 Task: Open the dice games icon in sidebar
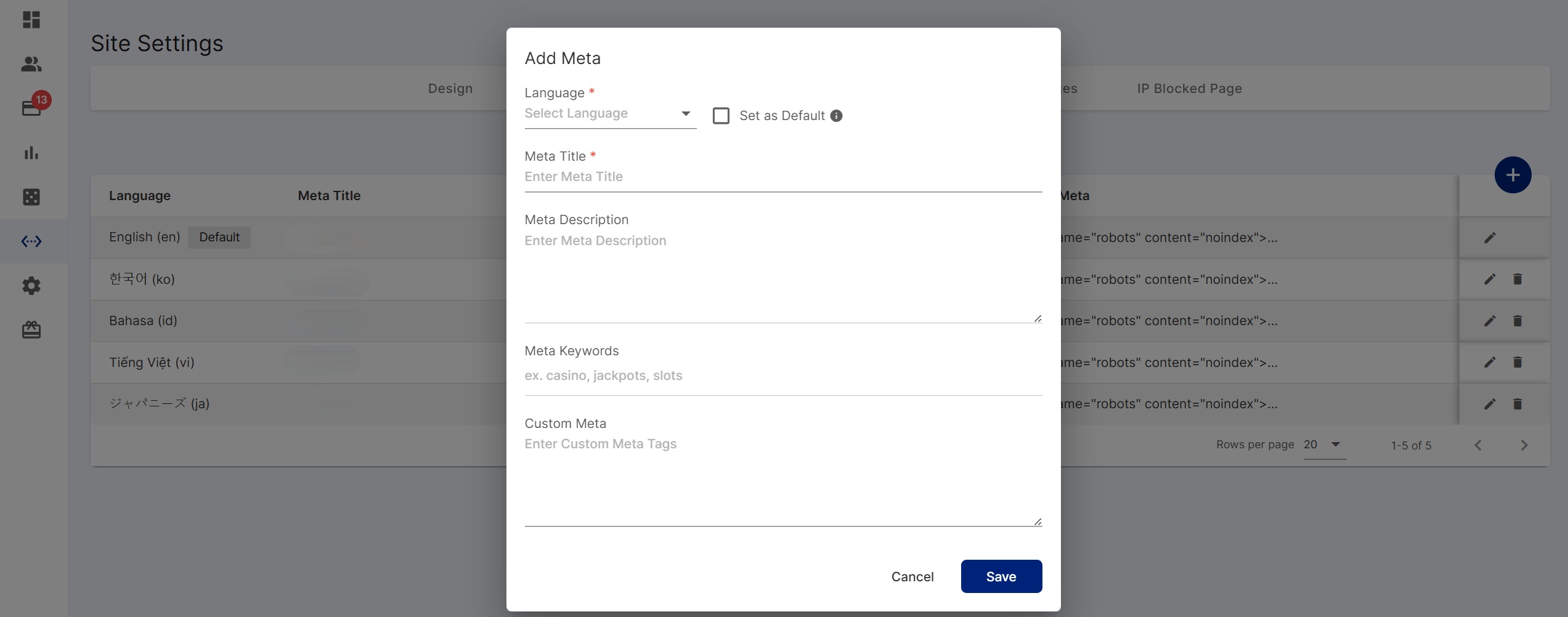point(31,197)
